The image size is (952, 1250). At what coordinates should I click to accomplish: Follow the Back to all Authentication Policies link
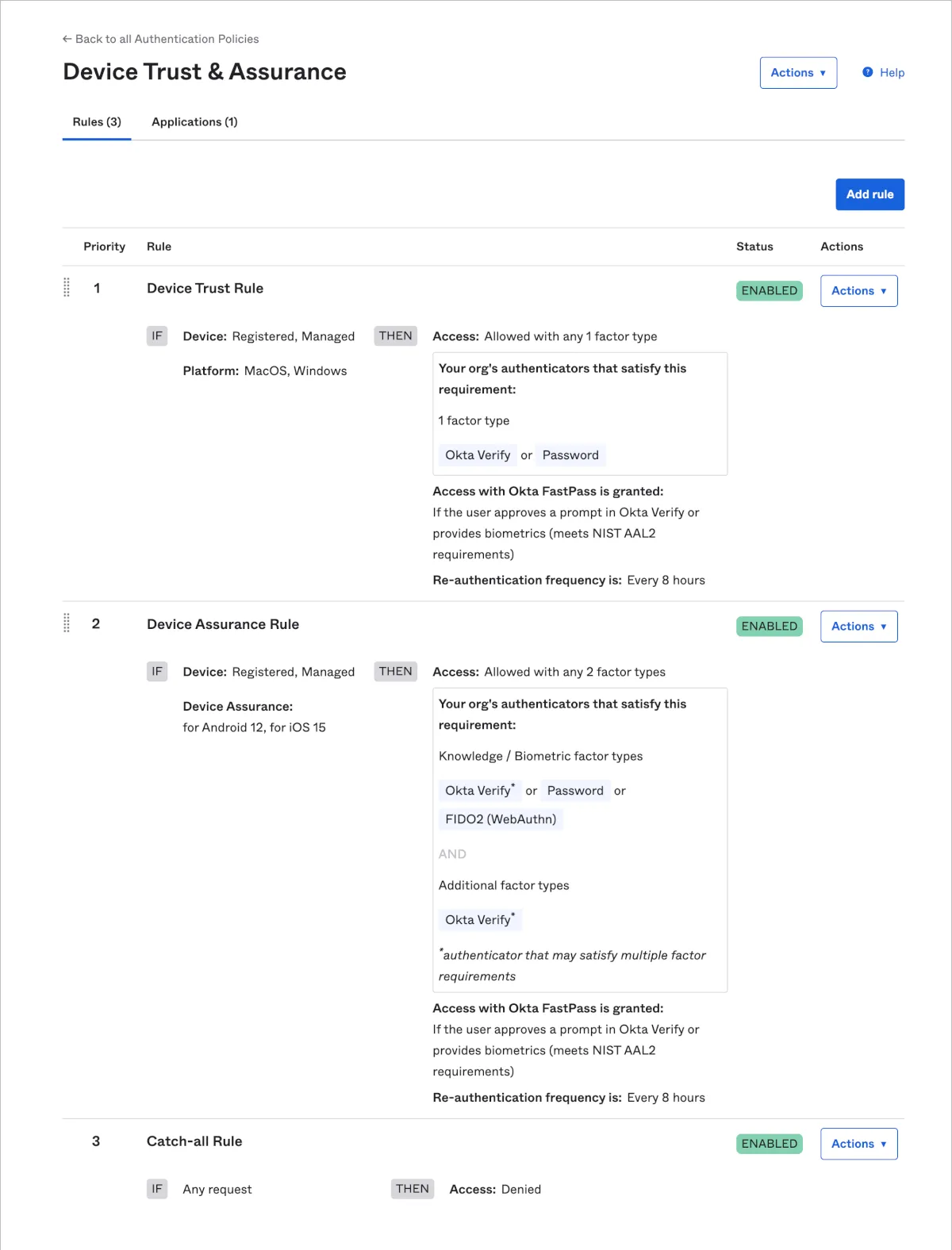pos(167,39)
